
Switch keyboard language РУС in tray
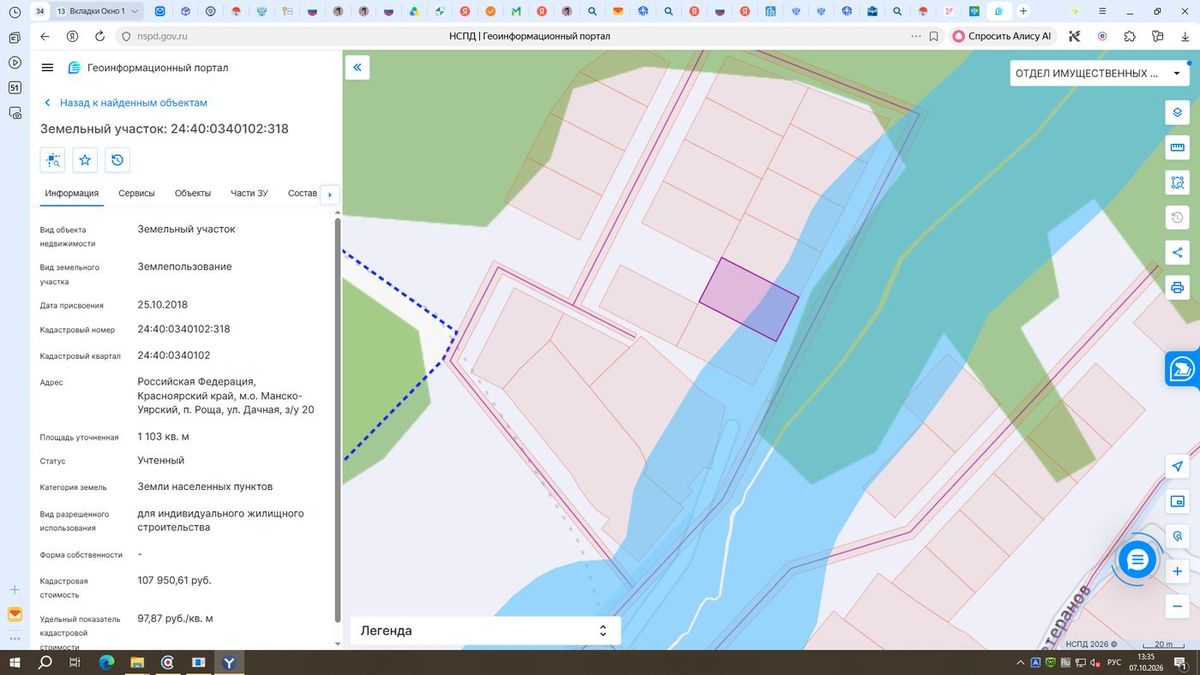1113,663
